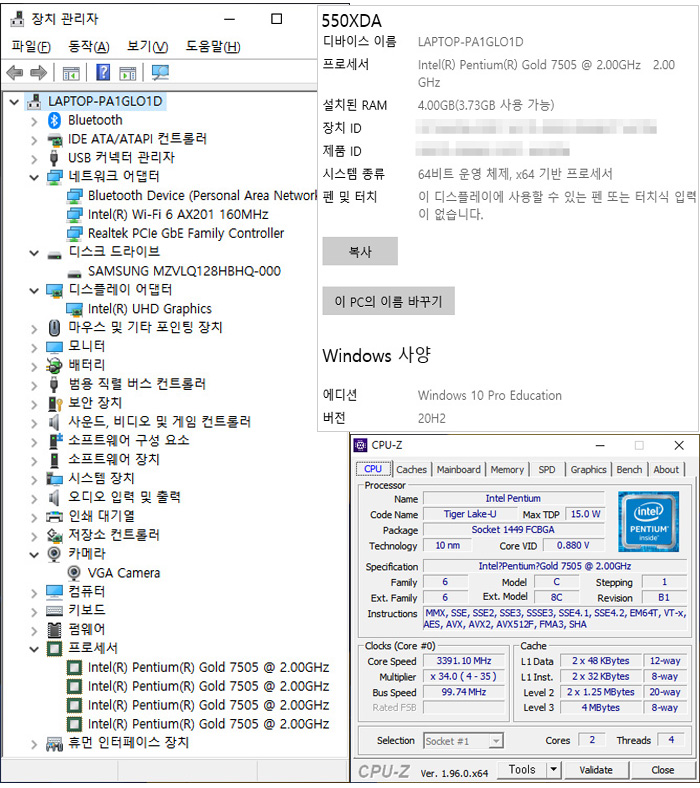700x788 pixels.
Task: Click the 컴퓨터 computer category icon
Action: [54, 592]
